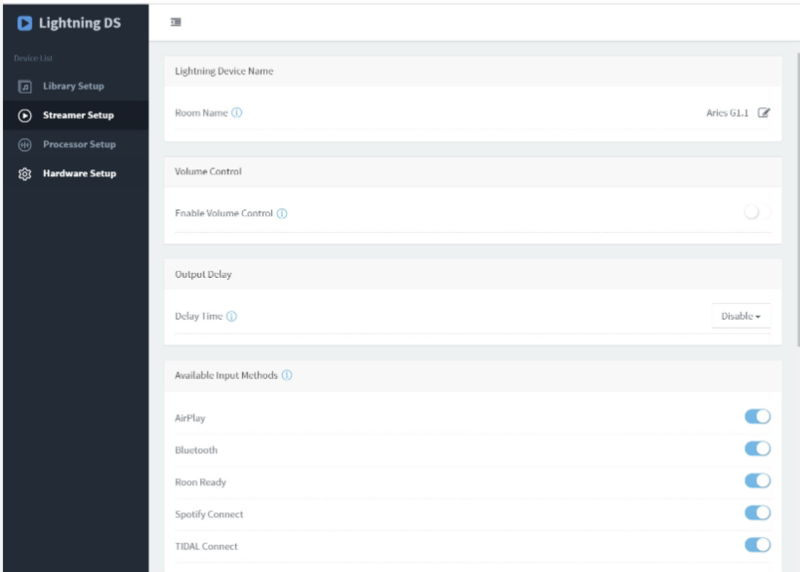Show Available Input Methods info icon
800x572 pixels.
point(287,375)
